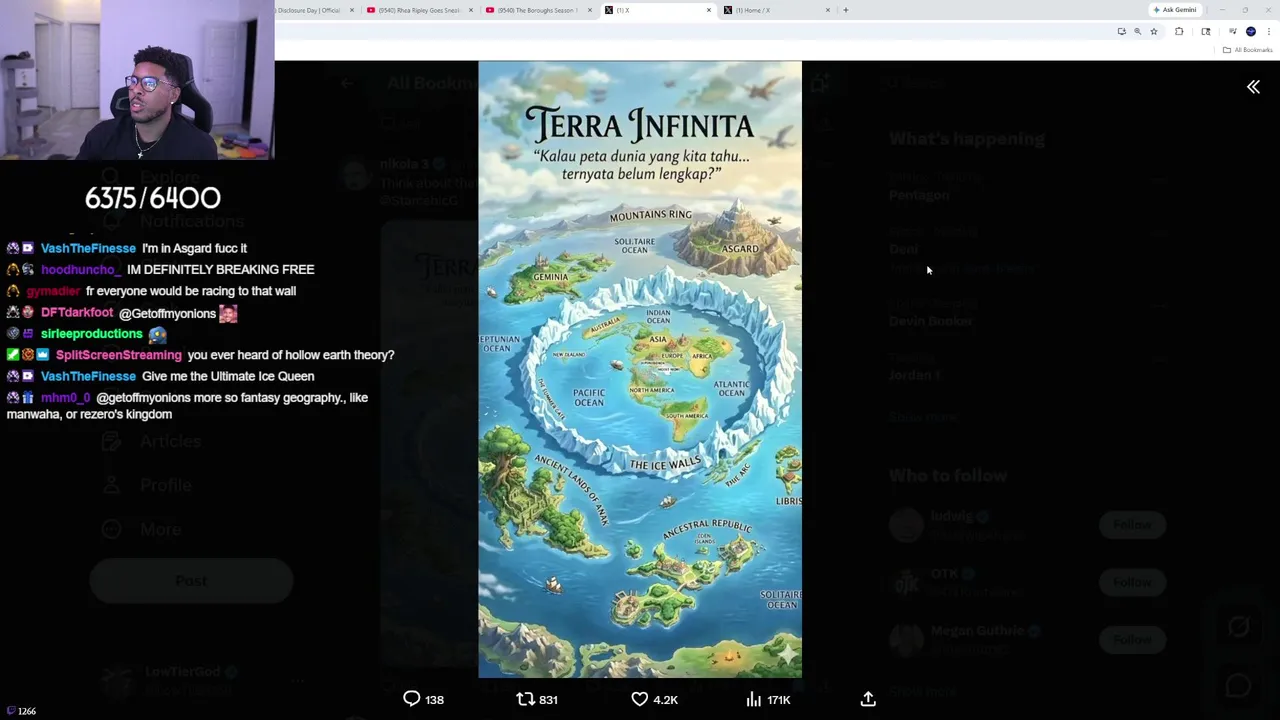Click mhm0_0 username in chat
Screen dimensions: 1280x720
coord(65,398)
